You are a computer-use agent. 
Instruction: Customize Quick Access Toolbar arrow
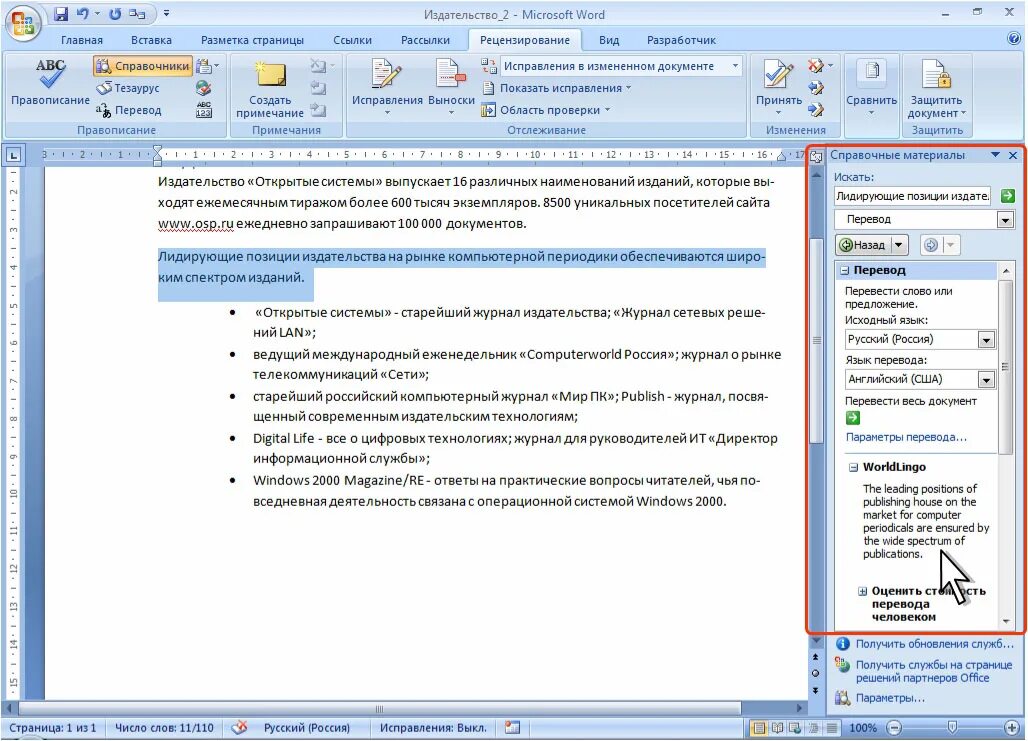coord(166,13)
